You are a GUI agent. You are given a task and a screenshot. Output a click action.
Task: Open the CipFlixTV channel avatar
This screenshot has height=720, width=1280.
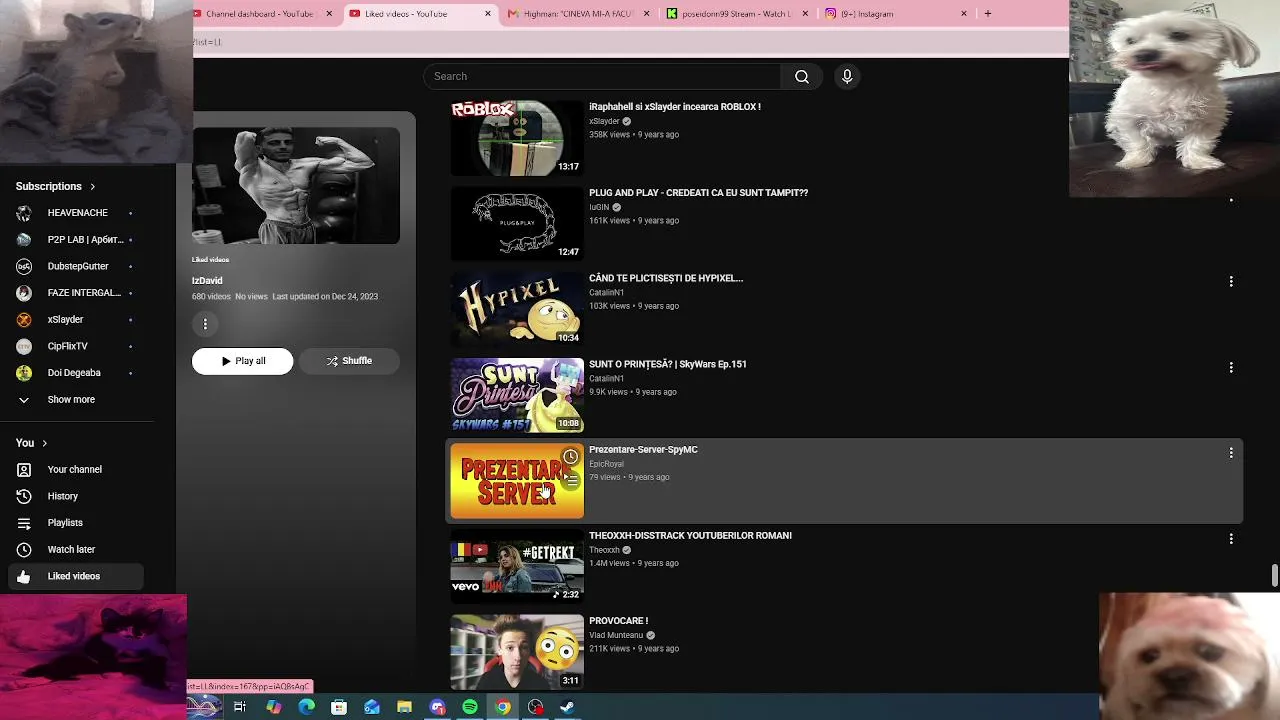pos(24,346)
